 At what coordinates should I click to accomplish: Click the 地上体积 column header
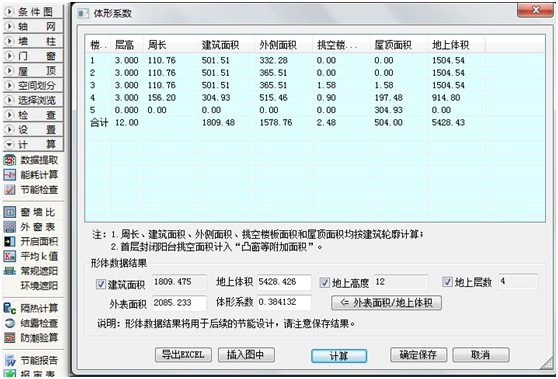click(456, 45)
